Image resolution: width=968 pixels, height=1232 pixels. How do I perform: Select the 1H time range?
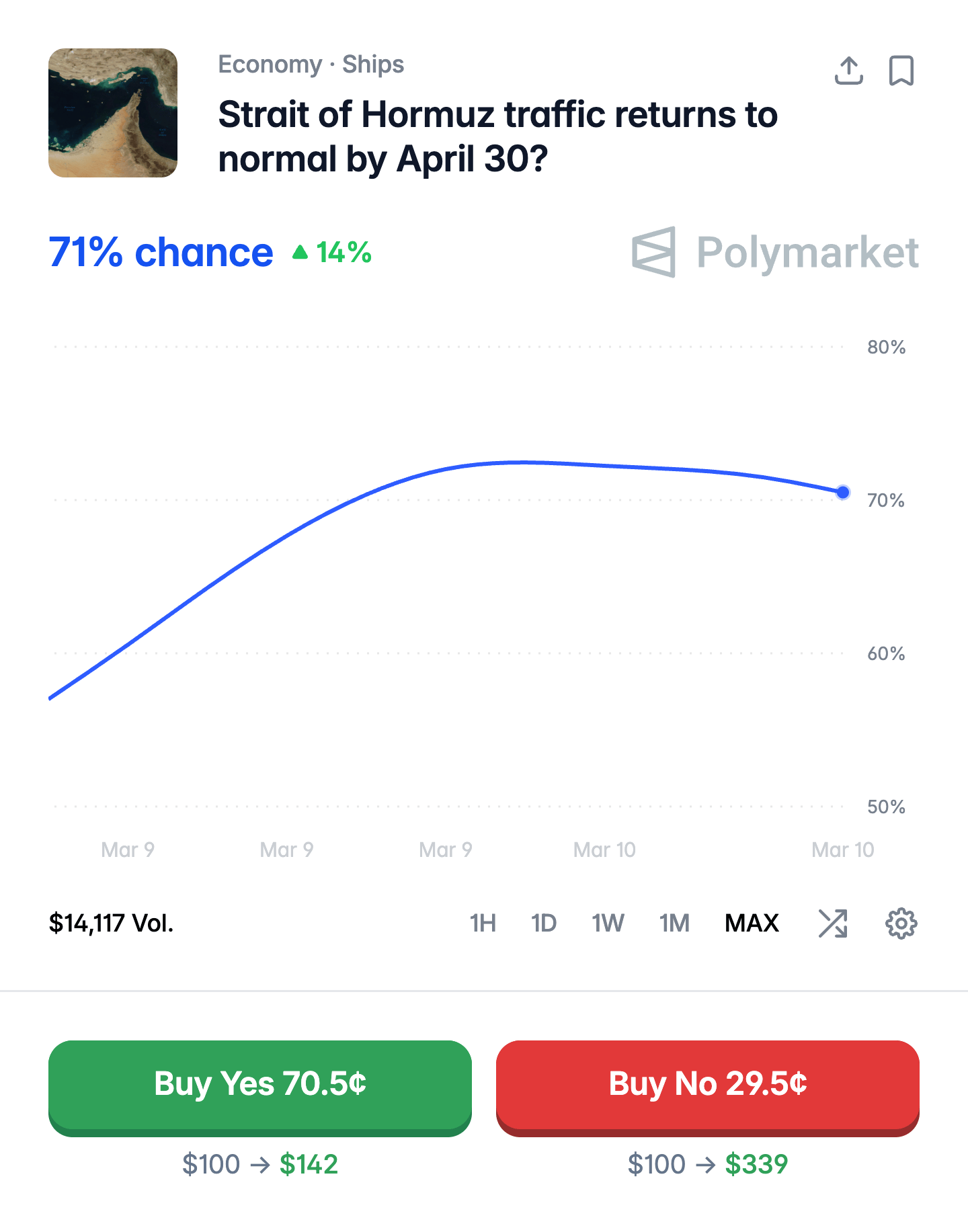coord(483,923)
